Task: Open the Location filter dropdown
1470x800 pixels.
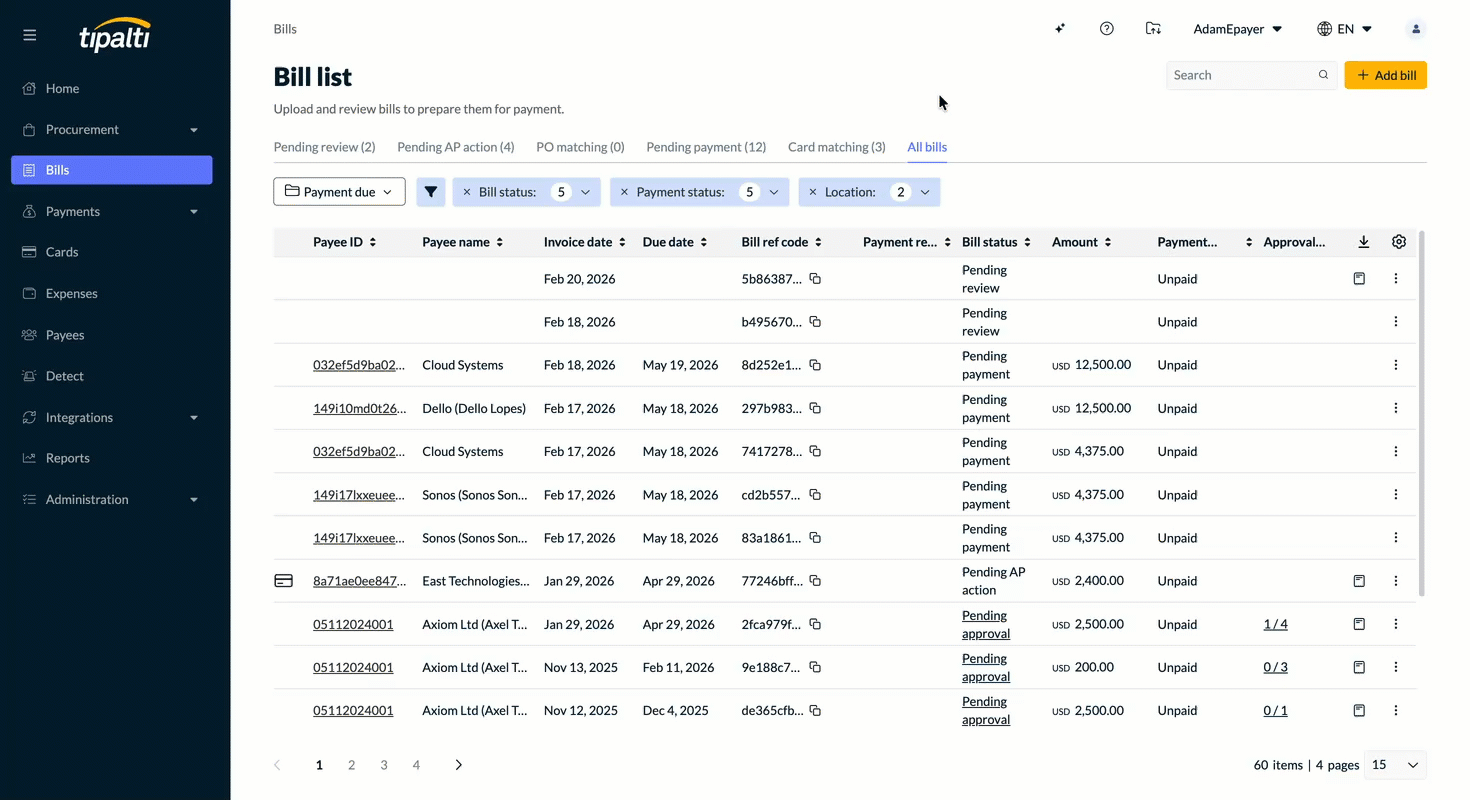Action: [925, 192]
